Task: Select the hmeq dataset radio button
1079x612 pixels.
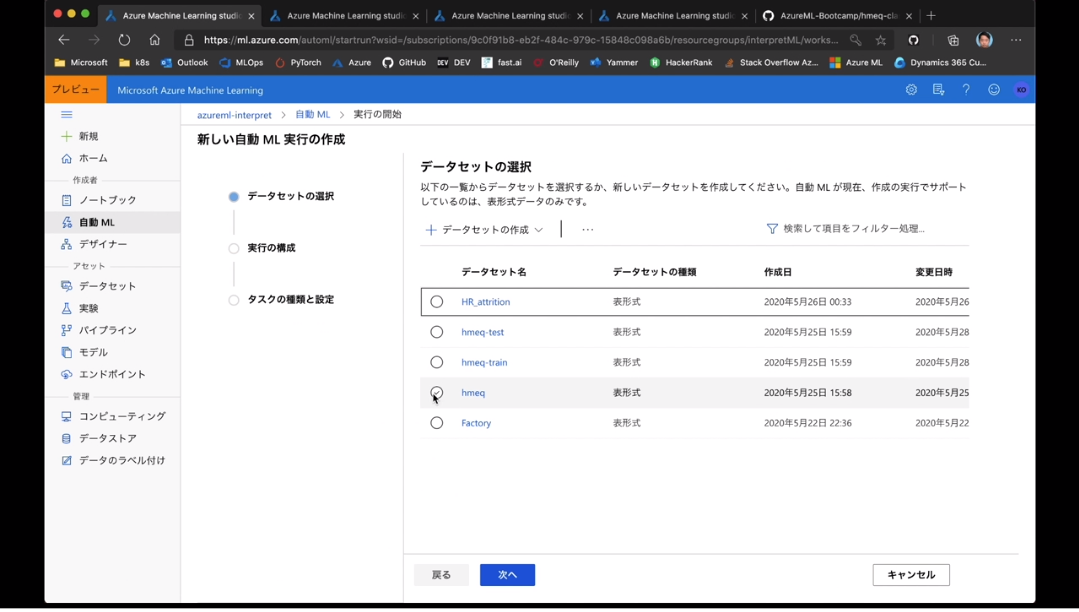Action: [x=436, y=392]
